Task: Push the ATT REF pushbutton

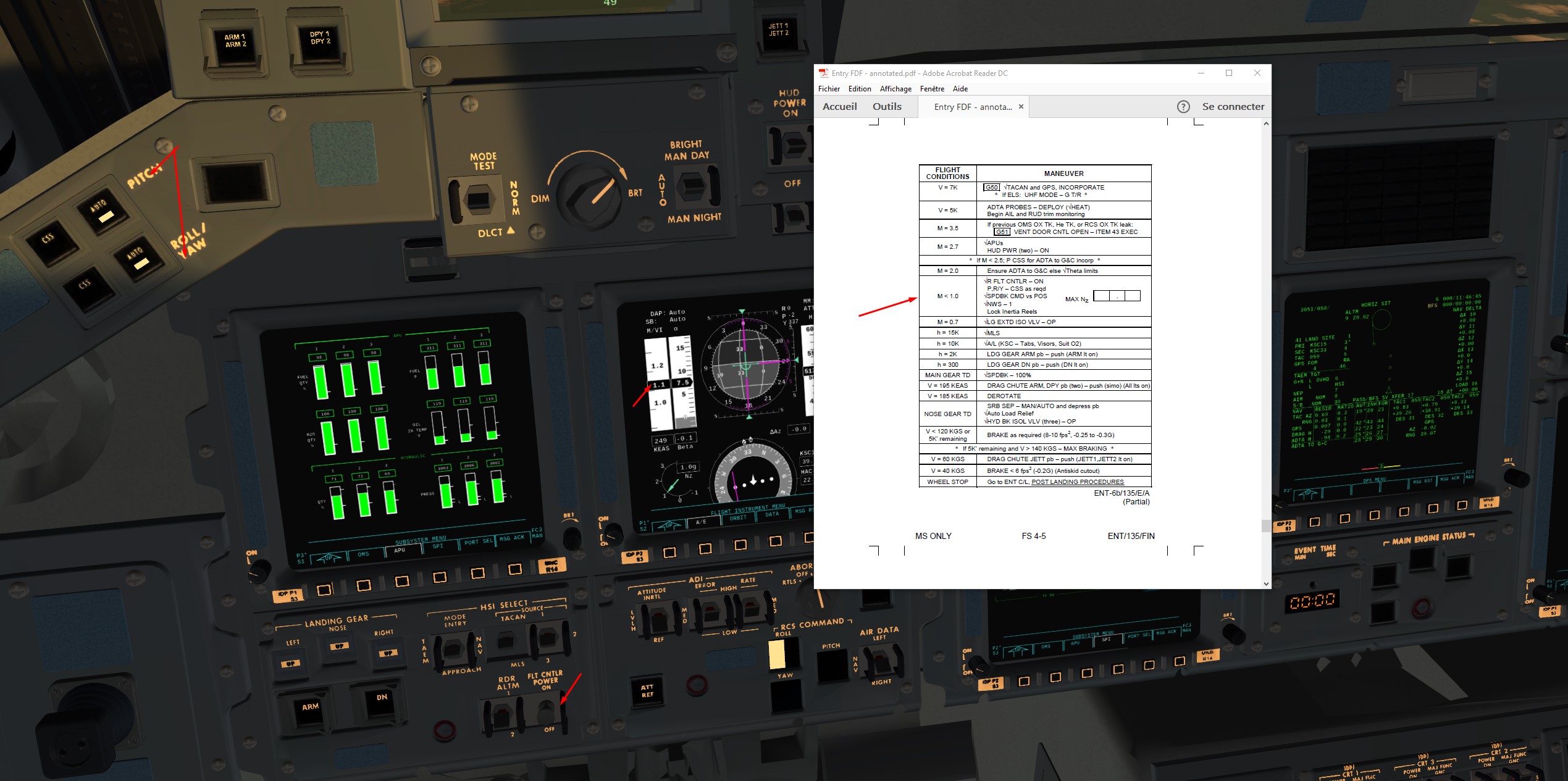Action: click(646, 691)
